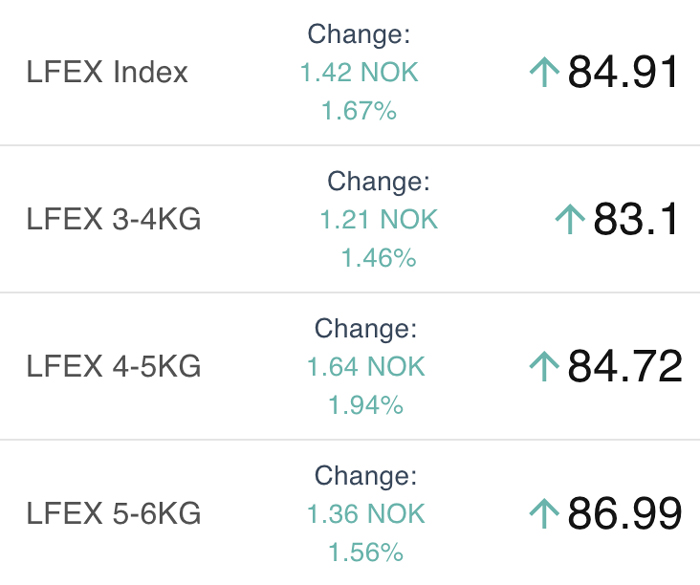This screenshot has height=585, width=700.
Task: Click the up arrow beside 83.1
Action: (x=570, y=219)
